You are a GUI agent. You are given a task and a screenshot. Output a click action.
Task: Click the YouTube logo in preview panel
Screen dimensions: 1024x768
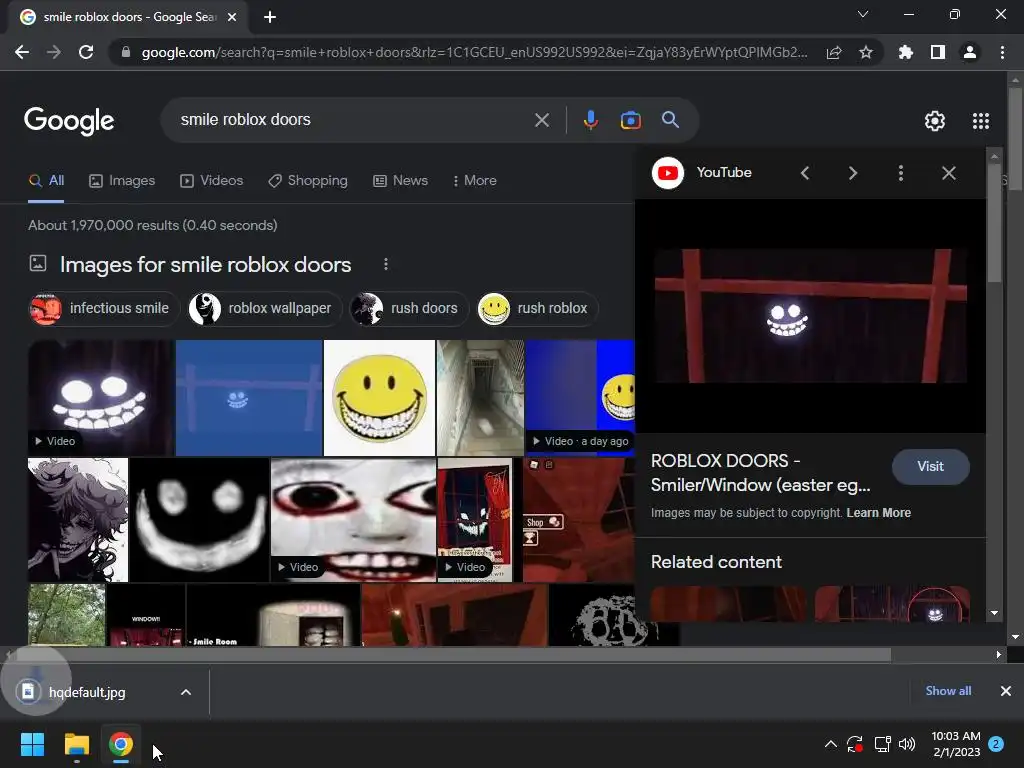(667, 173)
